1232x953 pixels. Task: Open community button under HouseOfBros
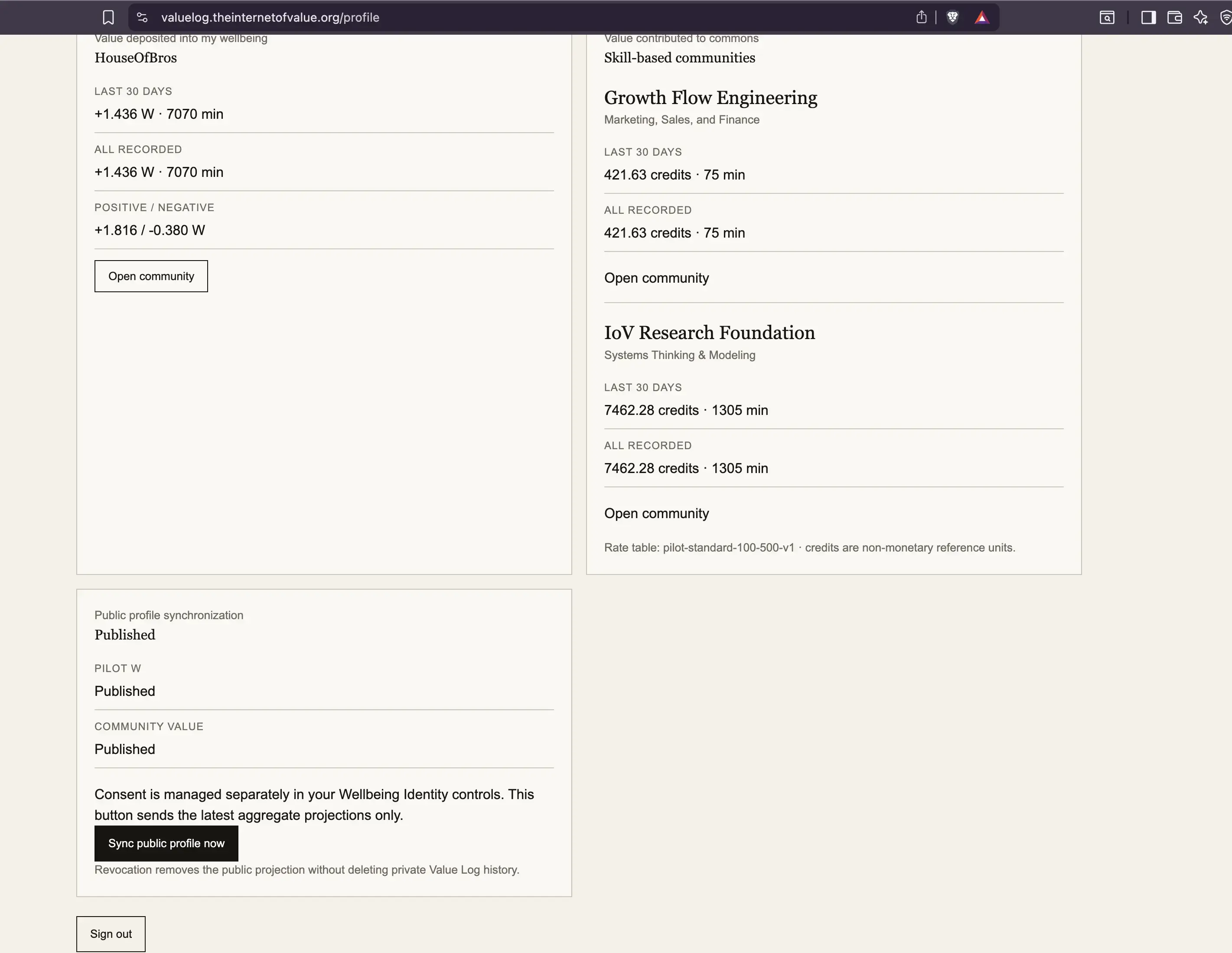coord(151,276)
